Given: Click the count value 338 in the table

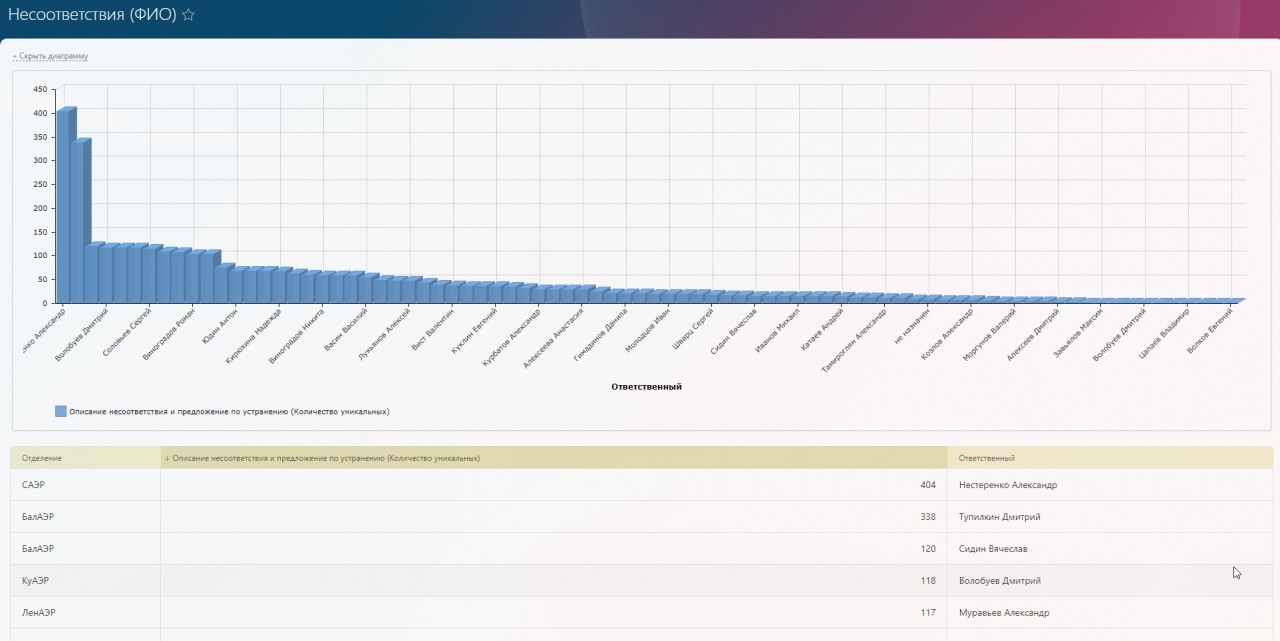Looking at the screenshot, I should pos(927,517).
